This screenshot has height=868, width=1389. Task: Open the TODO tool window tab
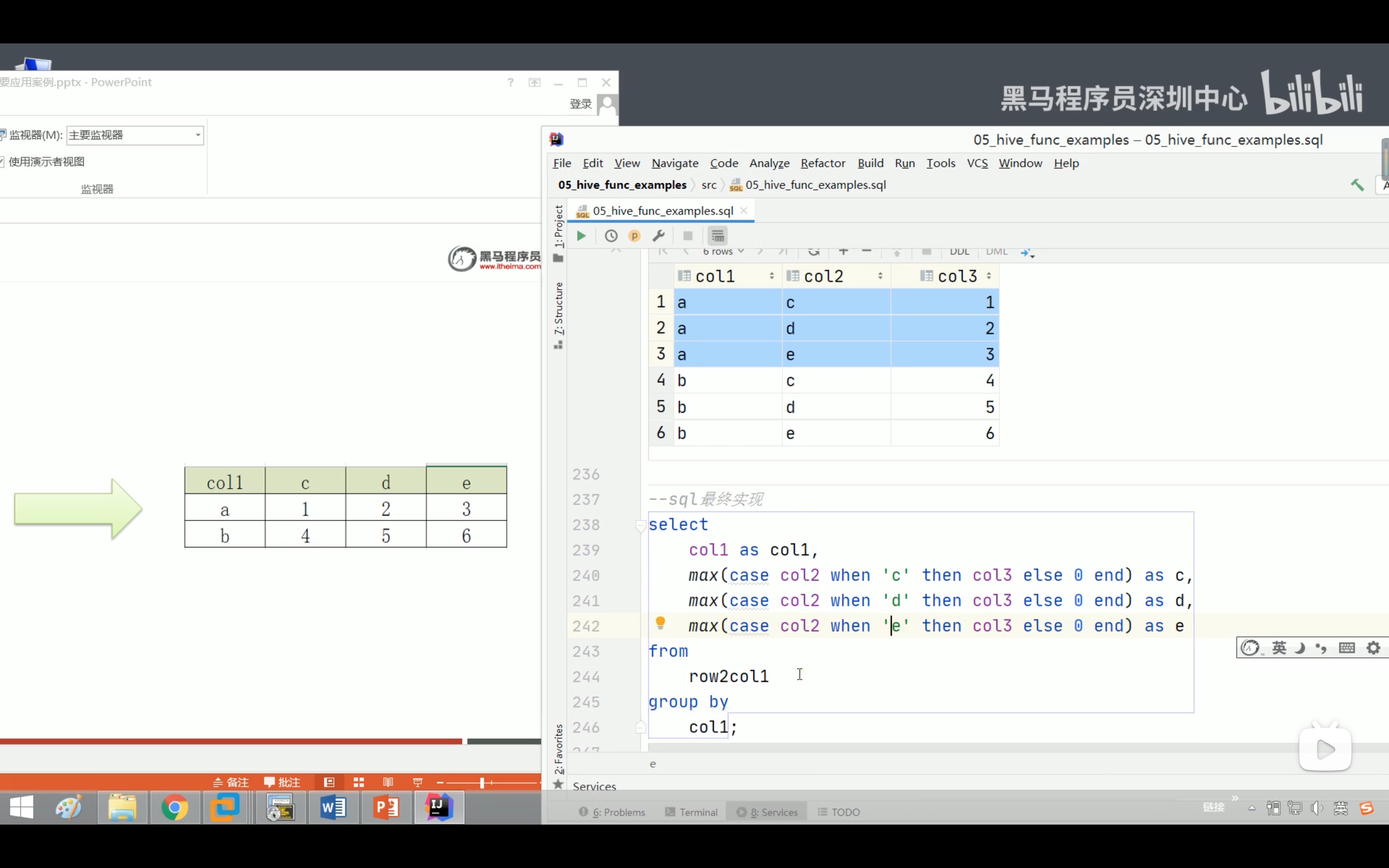[x=839, y=812]
